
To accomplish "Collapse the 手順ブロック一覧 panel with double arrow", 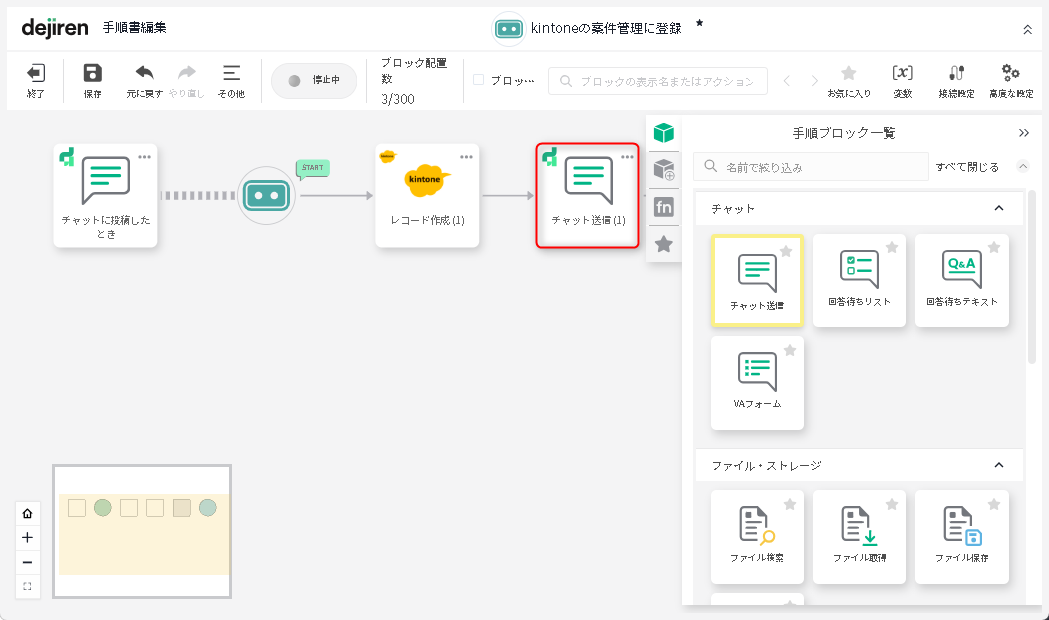I will pos(1024,133).
